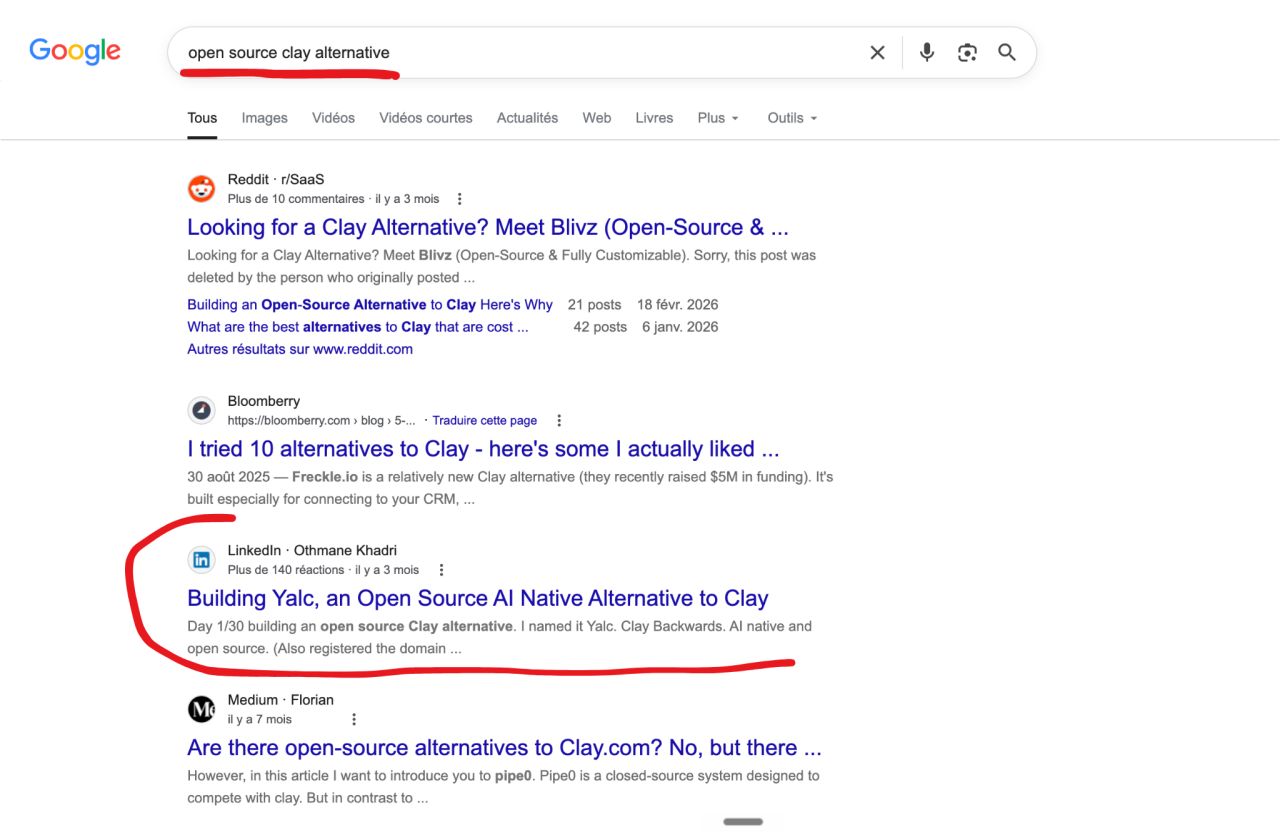Open options menu beside Reddit result

[459, 199]
